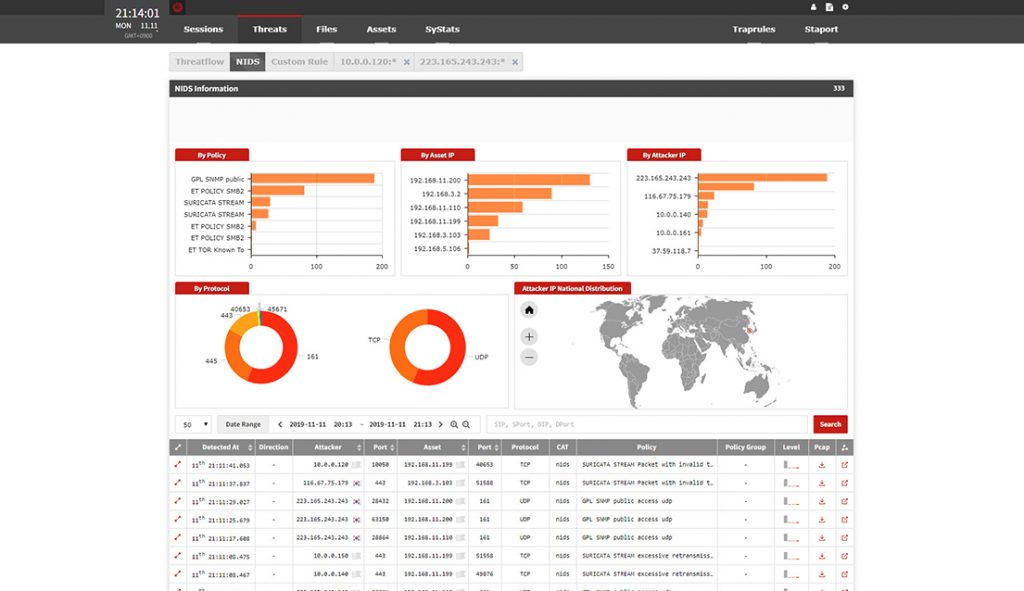Open first row's external link icon

click(x=844, y=465)
